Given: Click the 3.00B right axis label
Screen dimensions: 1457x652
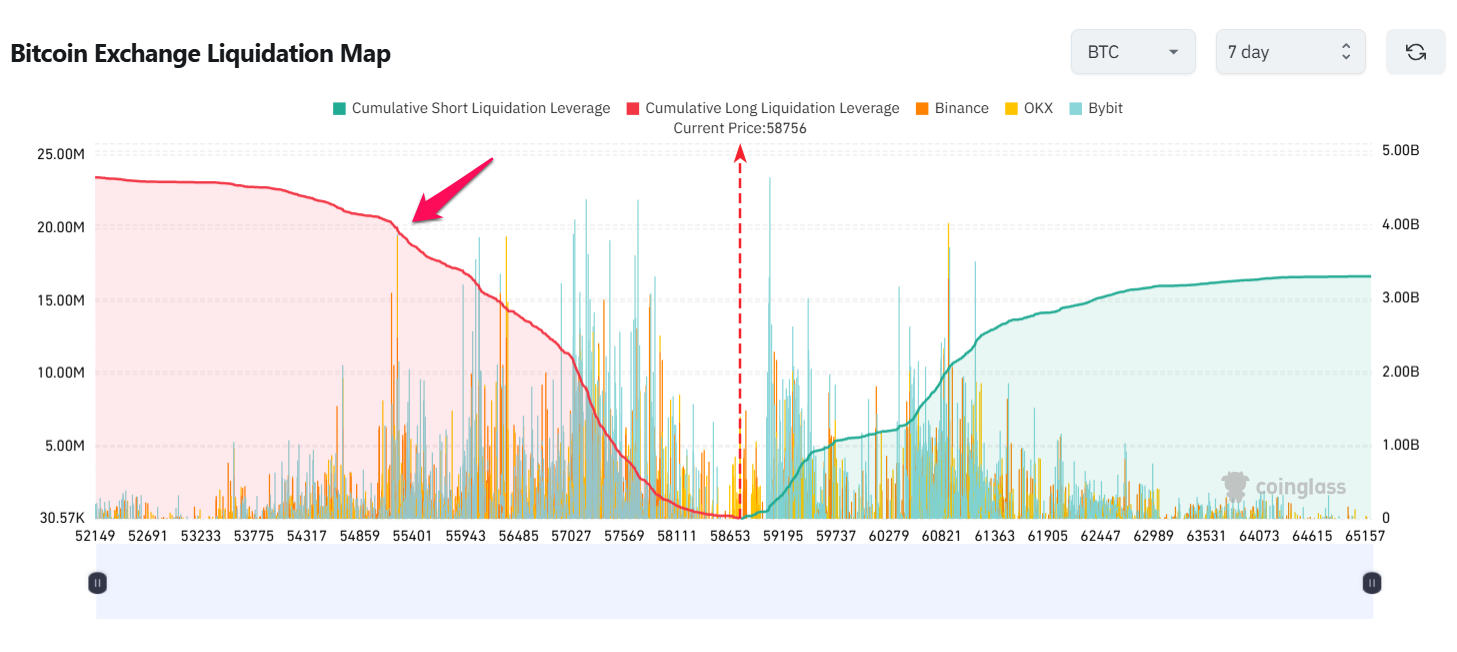Looking at the screenshot, I should point(1401,298).
